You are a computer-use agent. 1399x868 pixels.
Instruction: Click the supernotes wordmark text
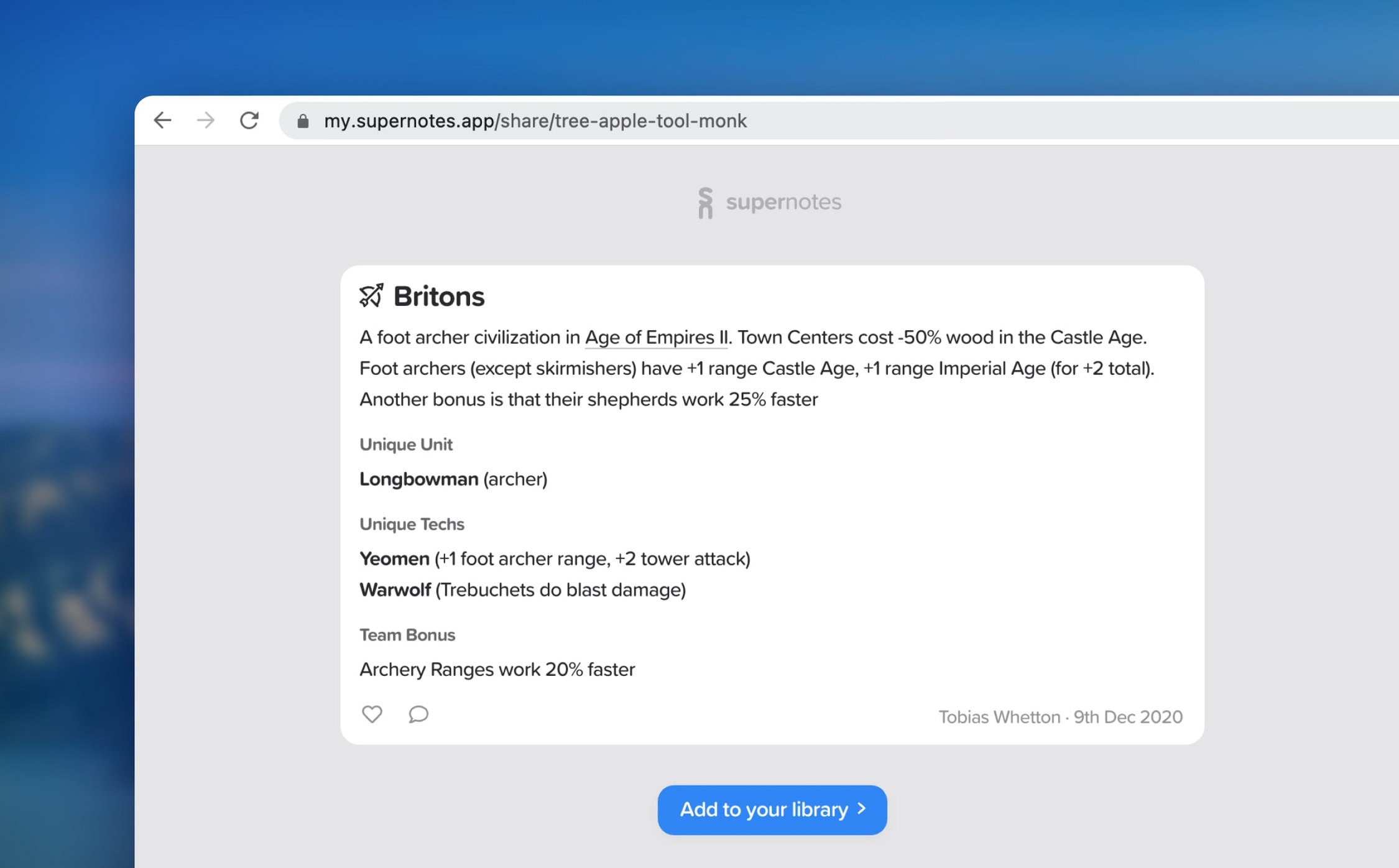[783, 202]
